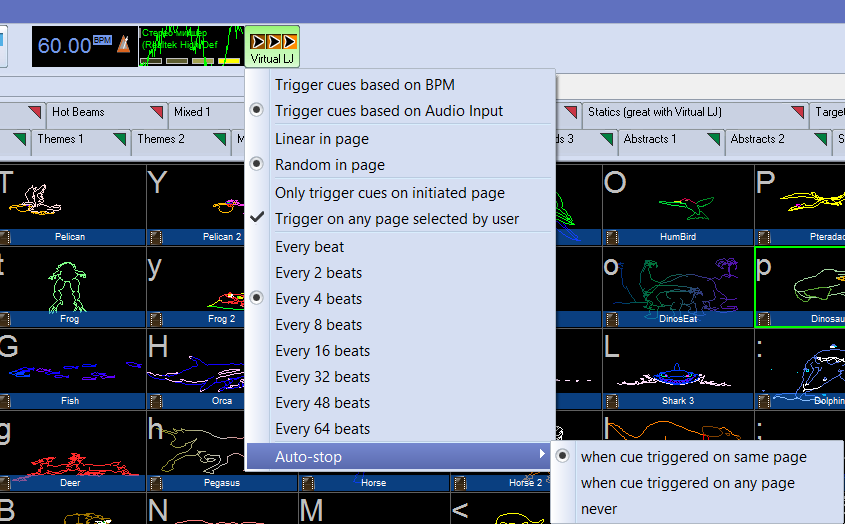The image size is (845, 524).
Task: Select Every 64 beats option
Action: (322, 429)
